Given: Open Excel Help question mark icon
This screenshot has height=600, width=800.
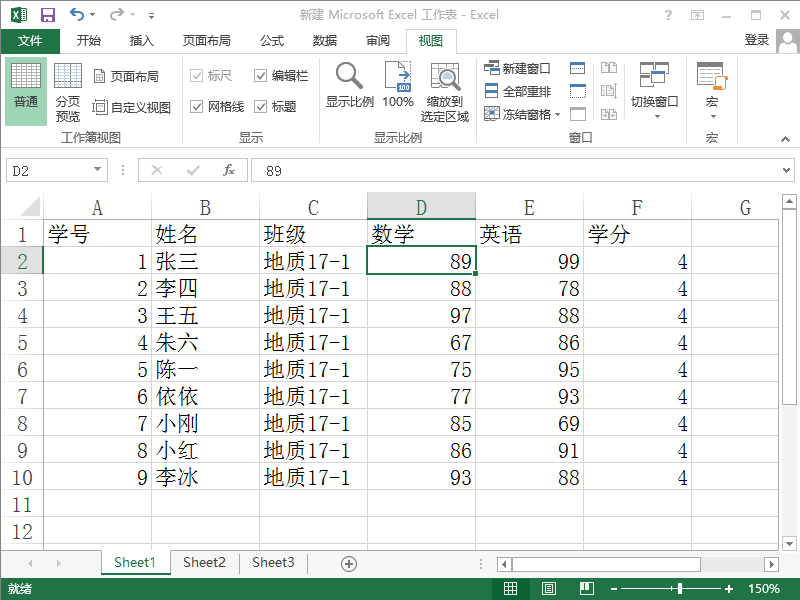Looking at the screenshot, I should tap(668, 15).
